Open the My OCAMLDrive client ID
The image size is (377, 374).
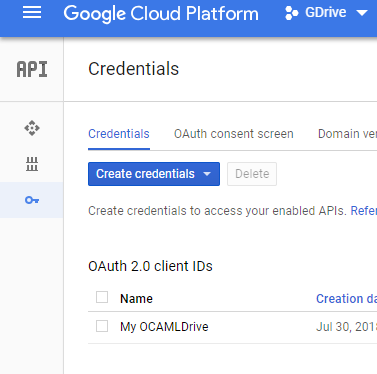(x=164, y=327)
